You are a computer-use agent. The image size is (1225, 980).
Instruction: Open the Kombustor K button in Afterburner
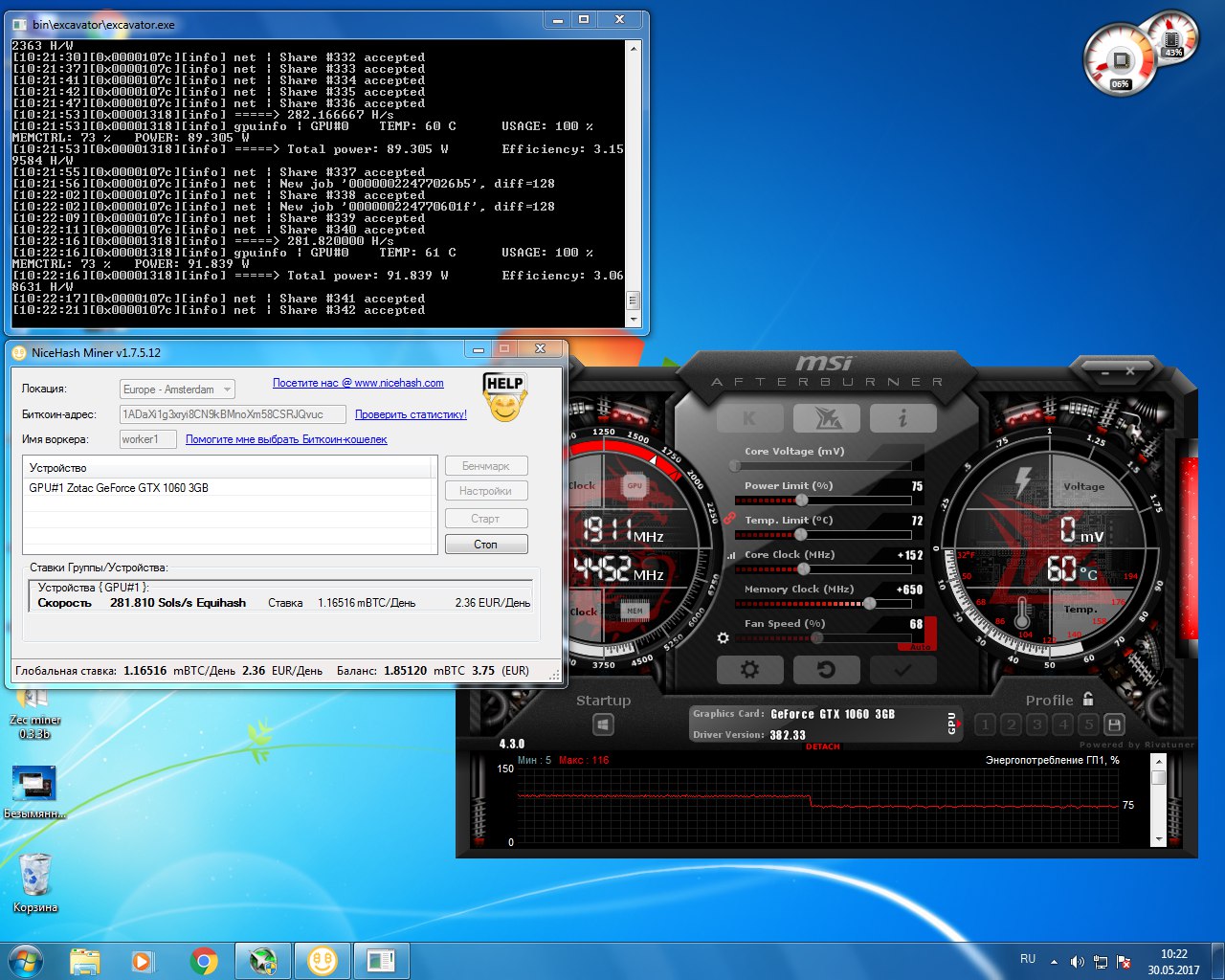tap(749, 418)
